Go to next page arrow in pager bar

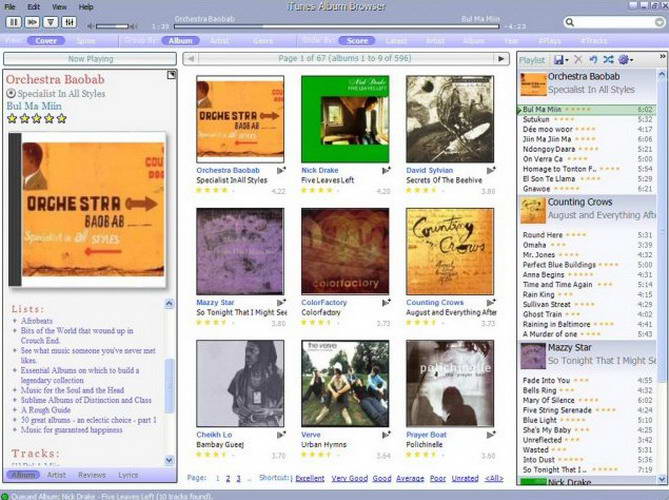pos(501,59)
